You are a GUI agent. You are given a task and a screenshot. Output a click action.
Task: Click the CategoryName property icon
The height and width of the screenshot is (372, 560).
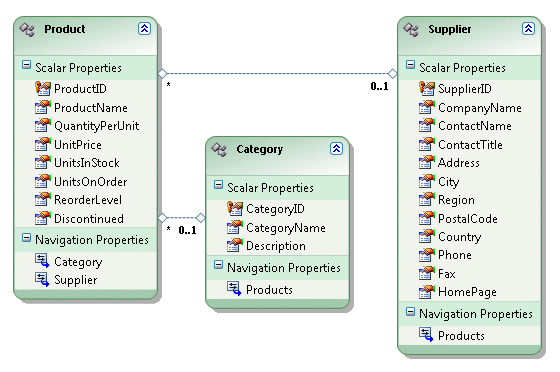(x=235, y=227)
